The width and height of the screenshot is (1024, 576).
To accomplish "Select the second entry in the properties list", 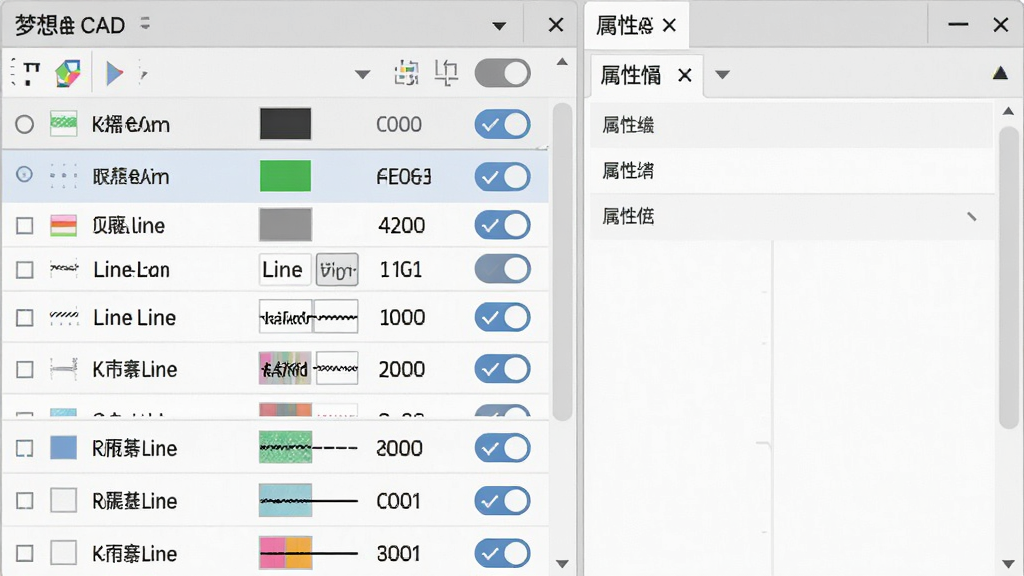I will tap(792, 170).
